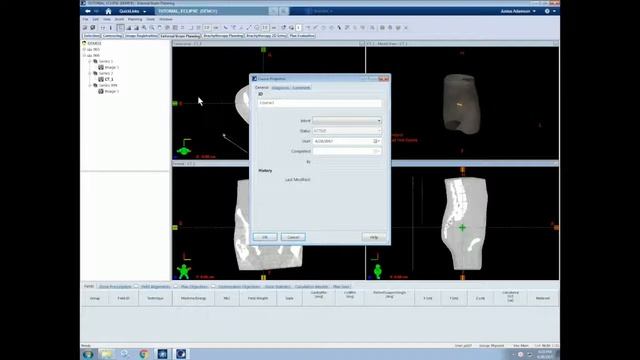640x360 pixels.
Task: Open File Explorer from the taskbar
Action: pos(107,354)
